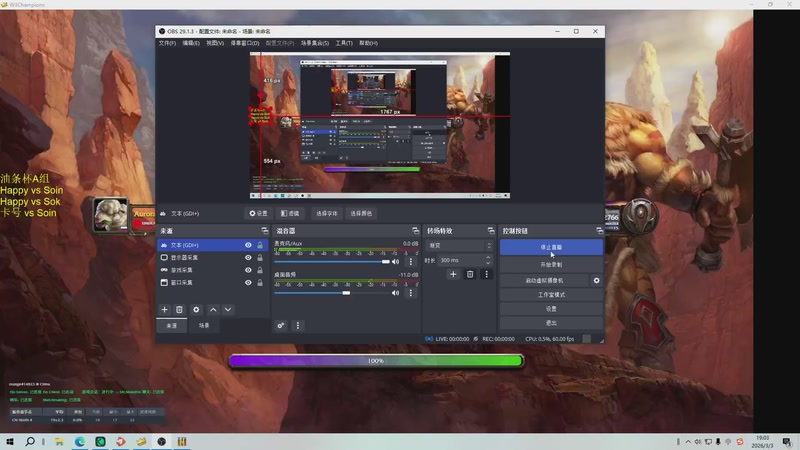Adjust the 300 ms duration stepper arrows
The height and width of the screenshot is (450, 800).
[488, 260]
